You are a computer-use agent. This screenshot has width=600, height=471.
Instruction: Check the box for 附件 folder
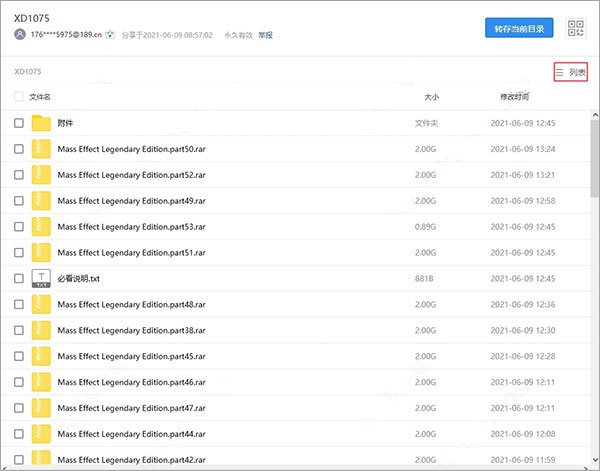[x=20, y=123]
